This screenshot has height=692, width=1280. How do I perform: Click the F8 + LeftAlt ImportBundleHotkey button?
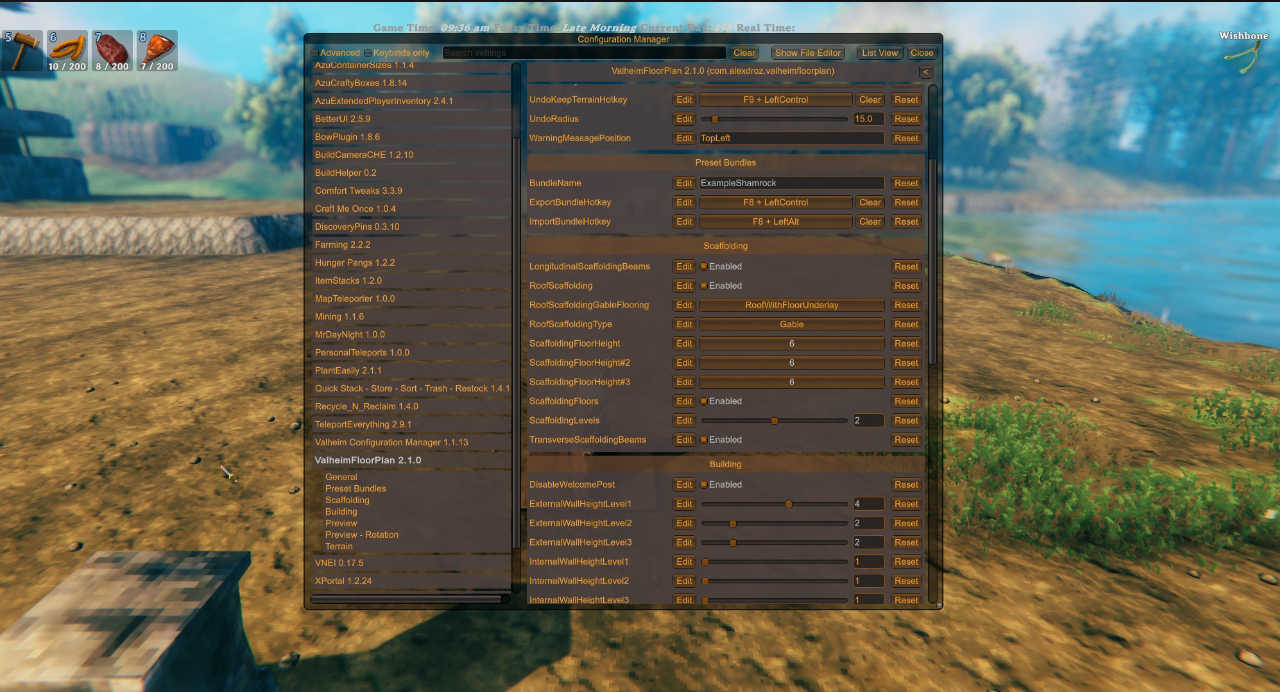pos(775,222)
